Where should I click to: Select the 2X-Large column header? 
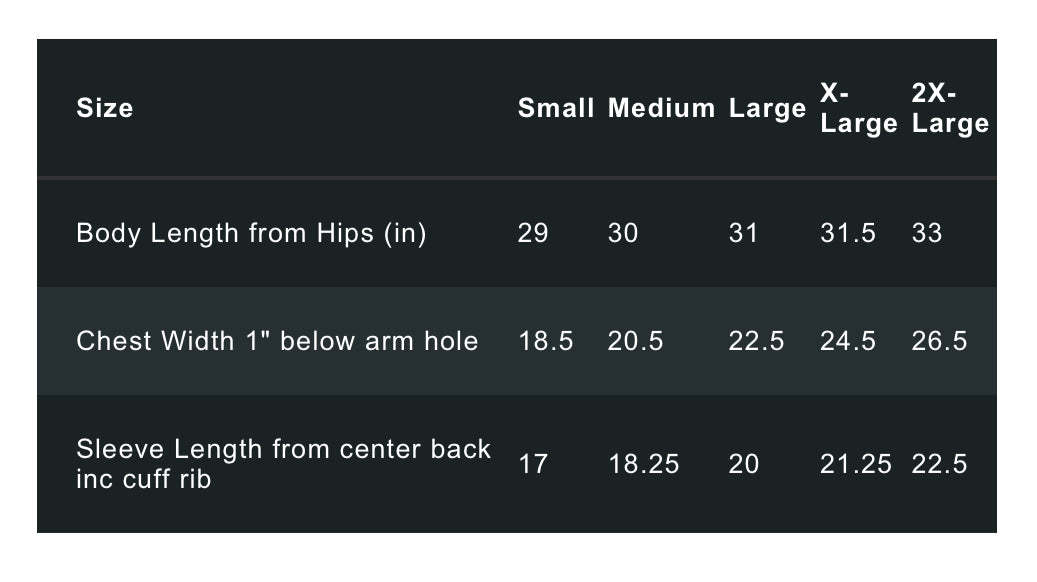pos(950,108)
